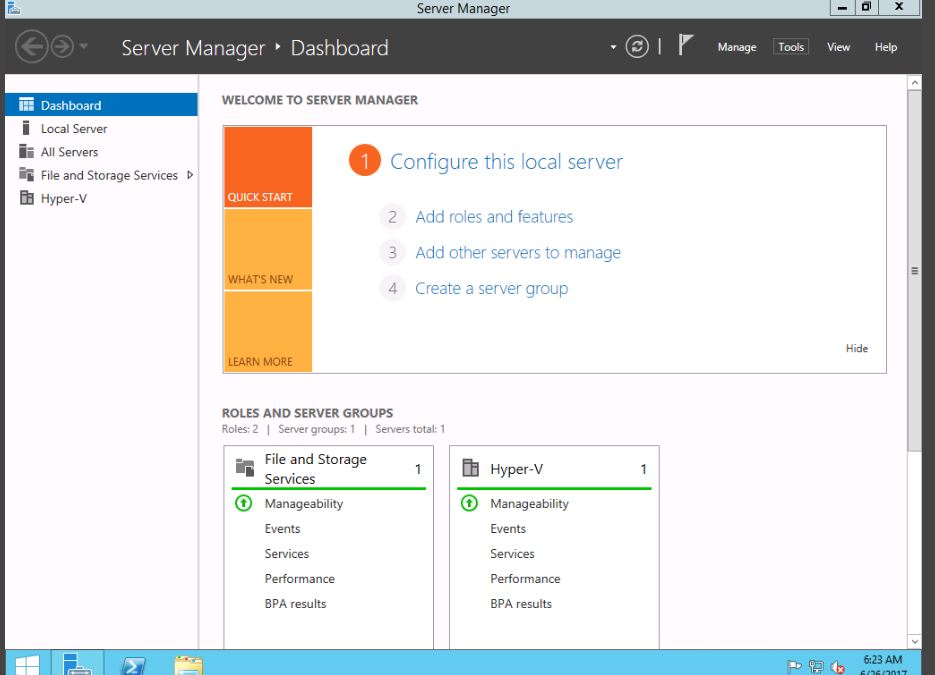Click the Hyper-V tile icon

(x=470, y=467)
